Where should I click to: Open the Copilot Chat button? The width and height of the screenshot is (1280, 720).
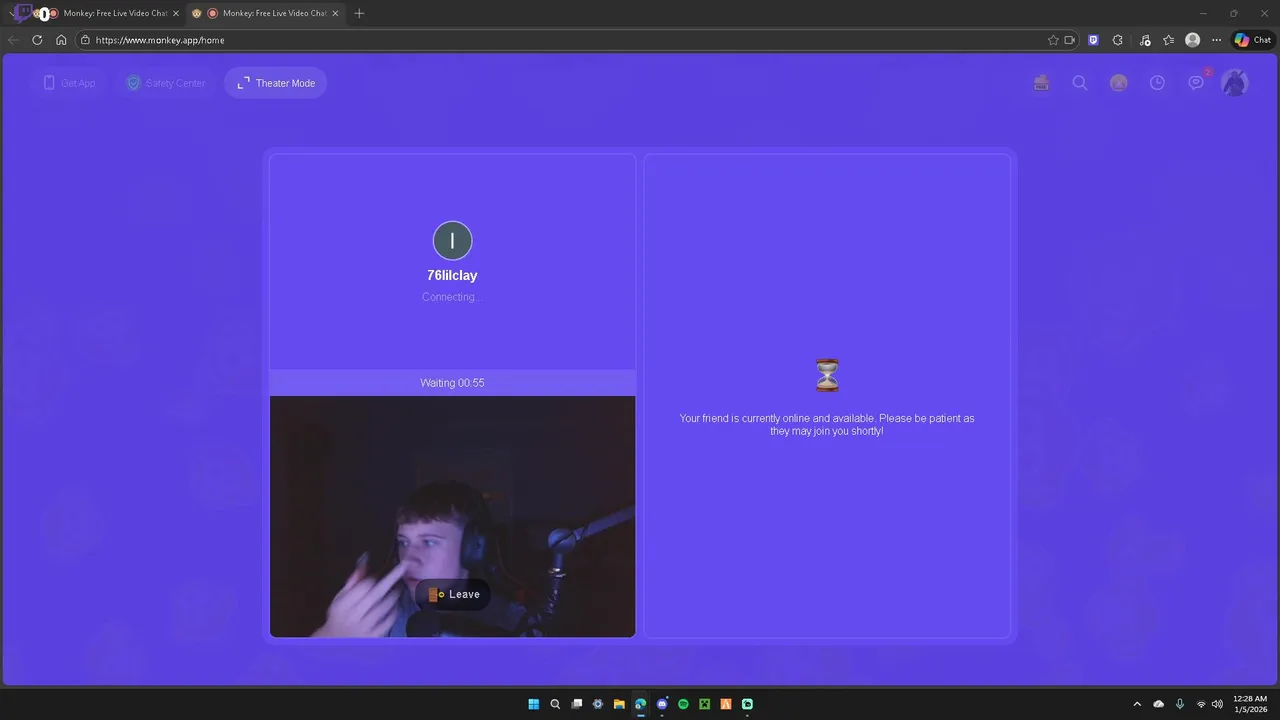point(1253,40)
